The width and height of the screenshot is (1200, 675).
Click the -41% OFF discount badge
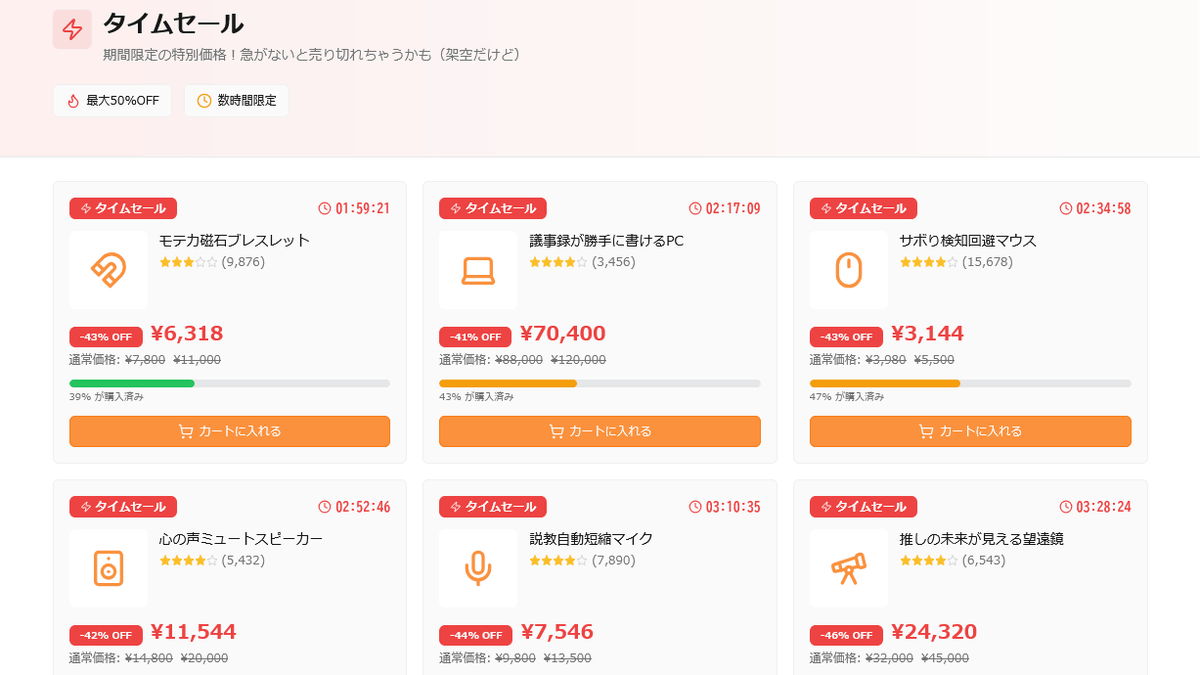[x=475, y=337]
